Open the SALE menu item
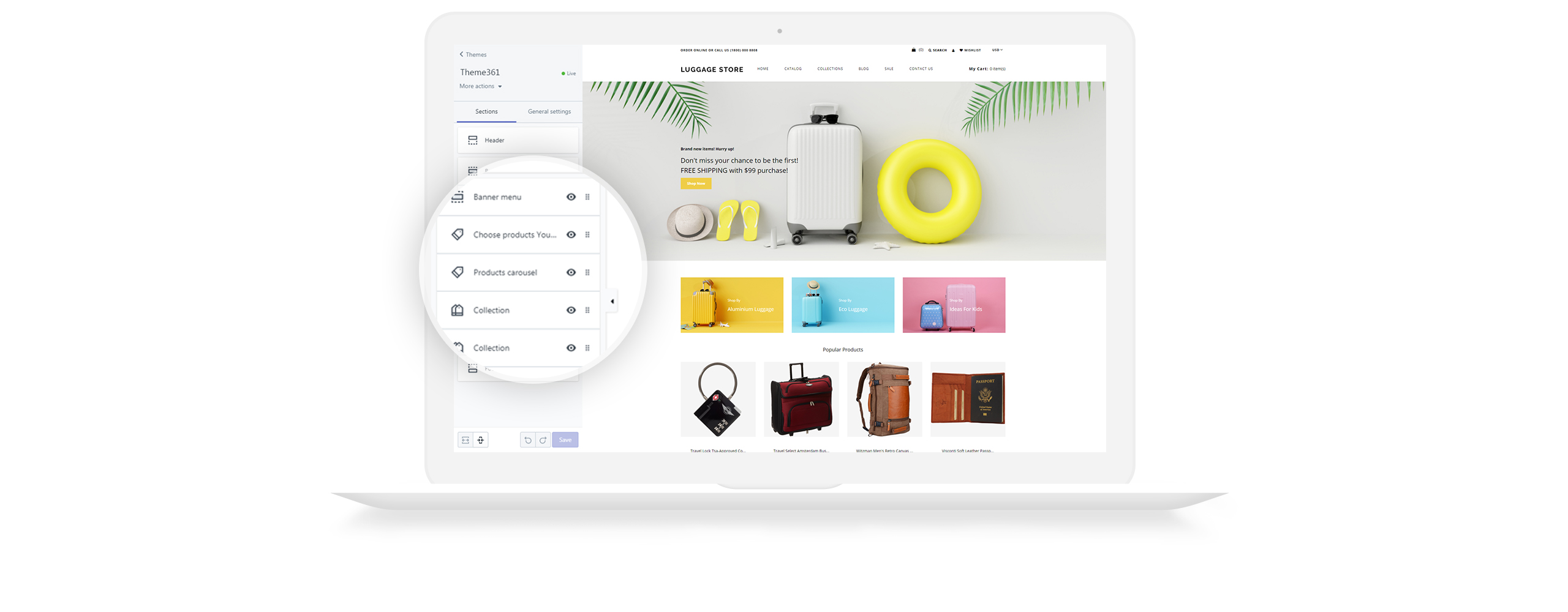1568x612 pixels. coord(889,69)
